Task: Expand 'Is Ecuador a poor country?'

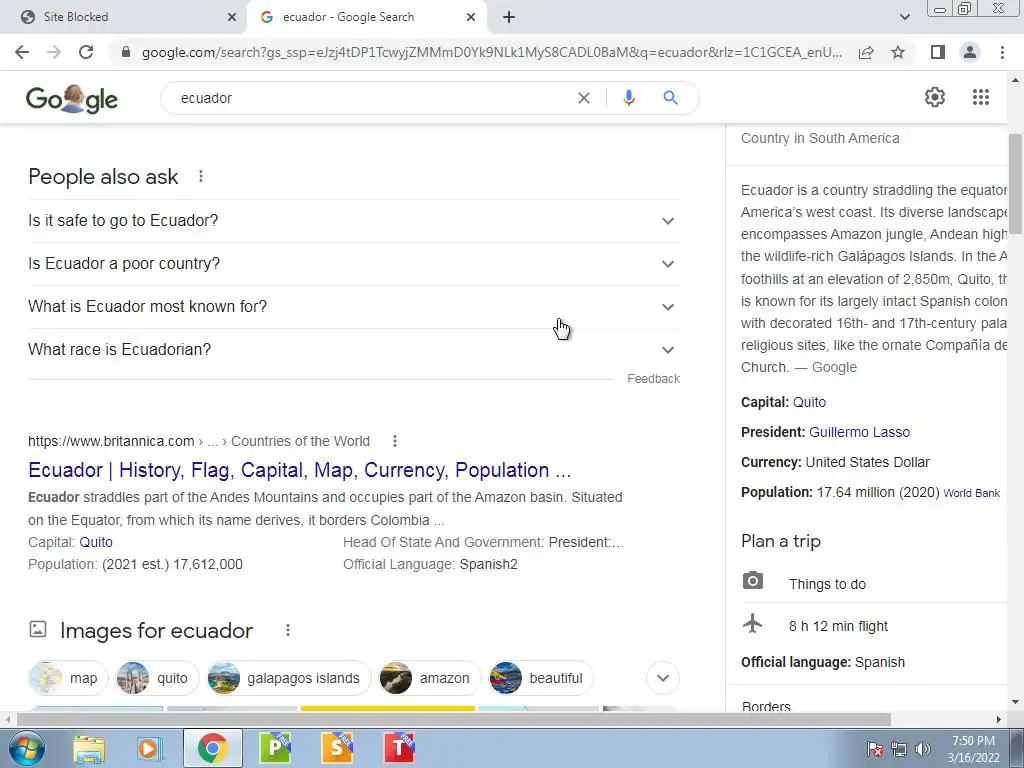Action: [x=354, y=264]
